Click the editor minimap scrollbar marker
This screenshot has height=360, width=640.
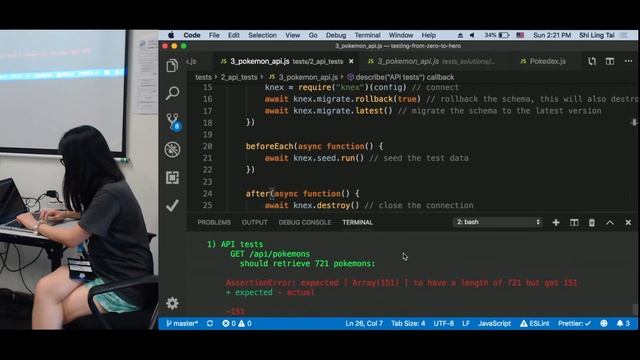click(x=634, y=122)
